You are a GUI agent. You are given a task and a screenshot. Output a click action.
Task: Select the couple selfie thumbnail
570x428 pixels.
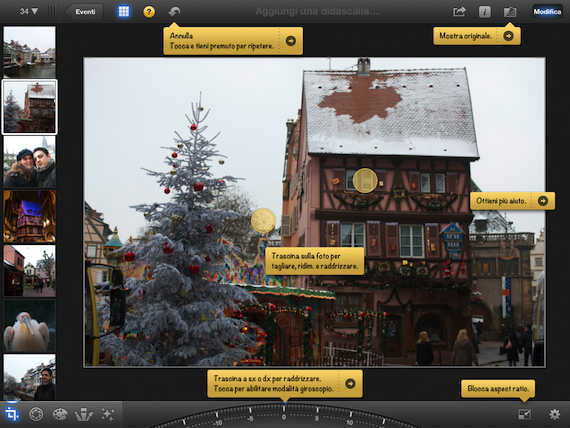(x=29, y=162)
